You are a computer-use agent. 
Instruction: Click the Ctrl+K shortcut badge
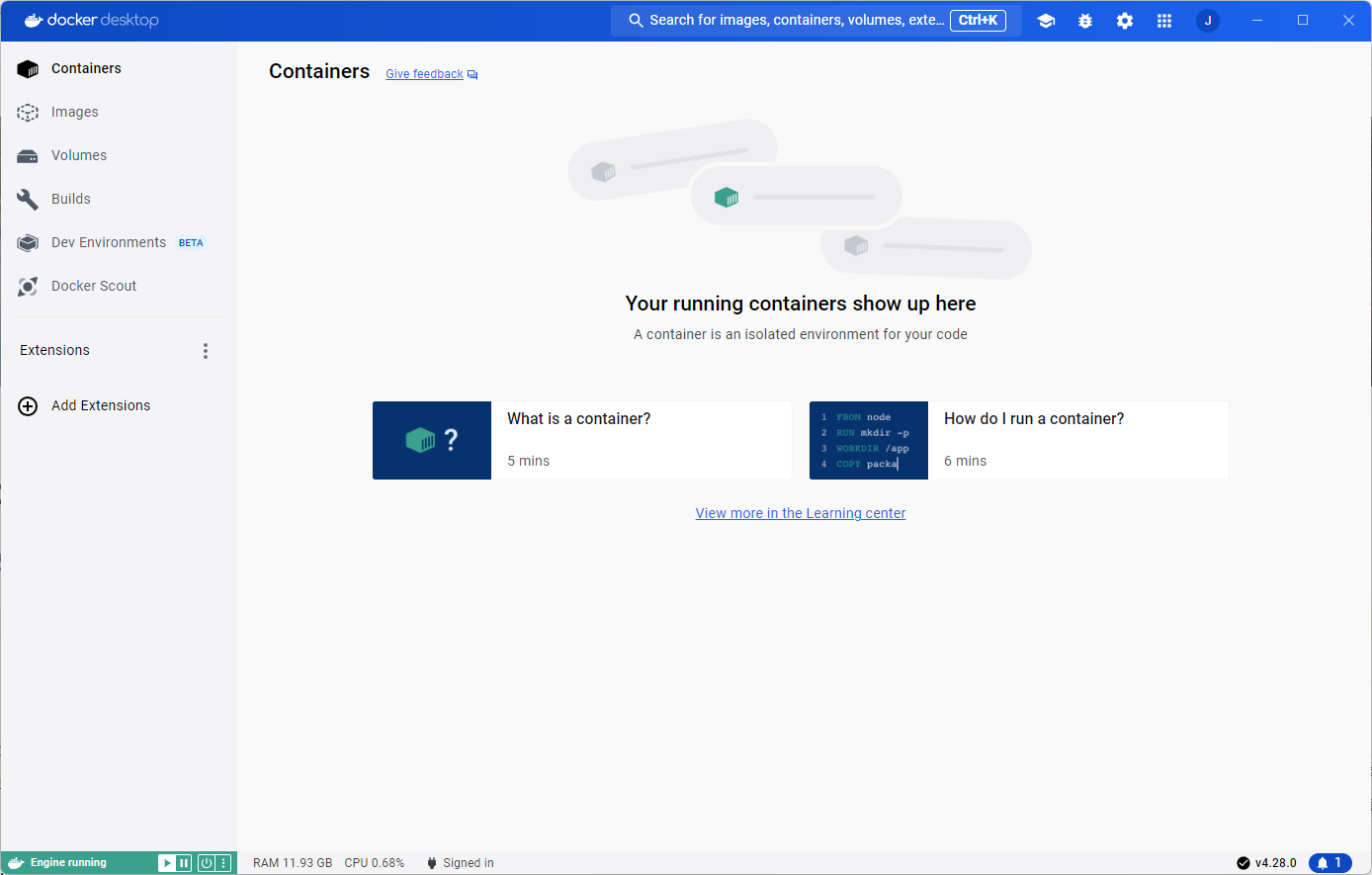click(978, 20)
